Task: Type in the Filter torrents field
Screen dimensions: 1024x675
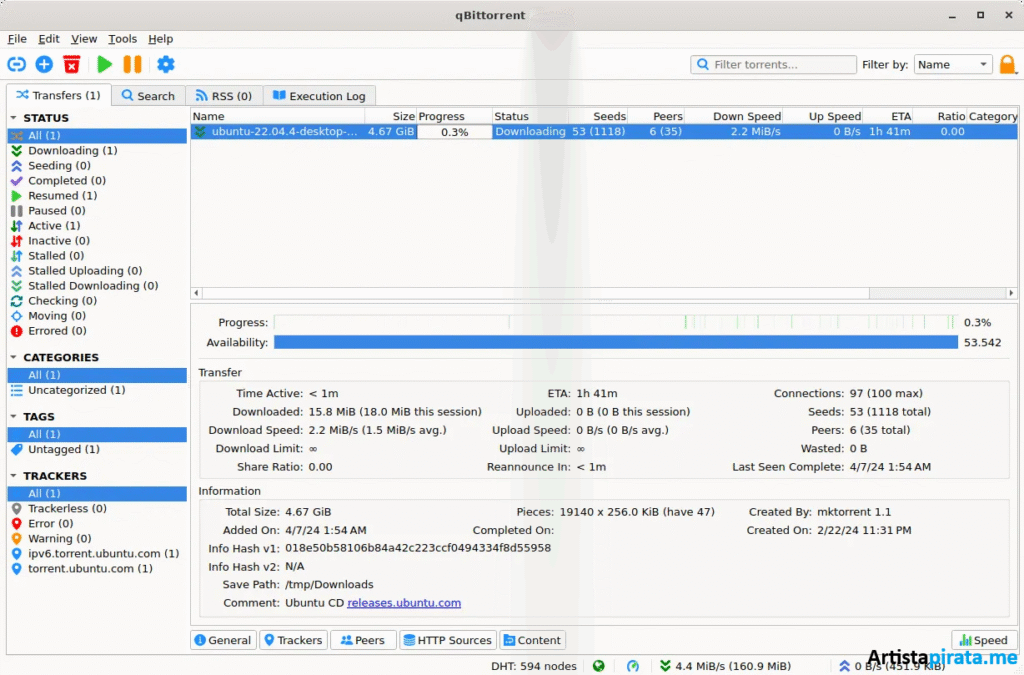Action: (773, 63)
